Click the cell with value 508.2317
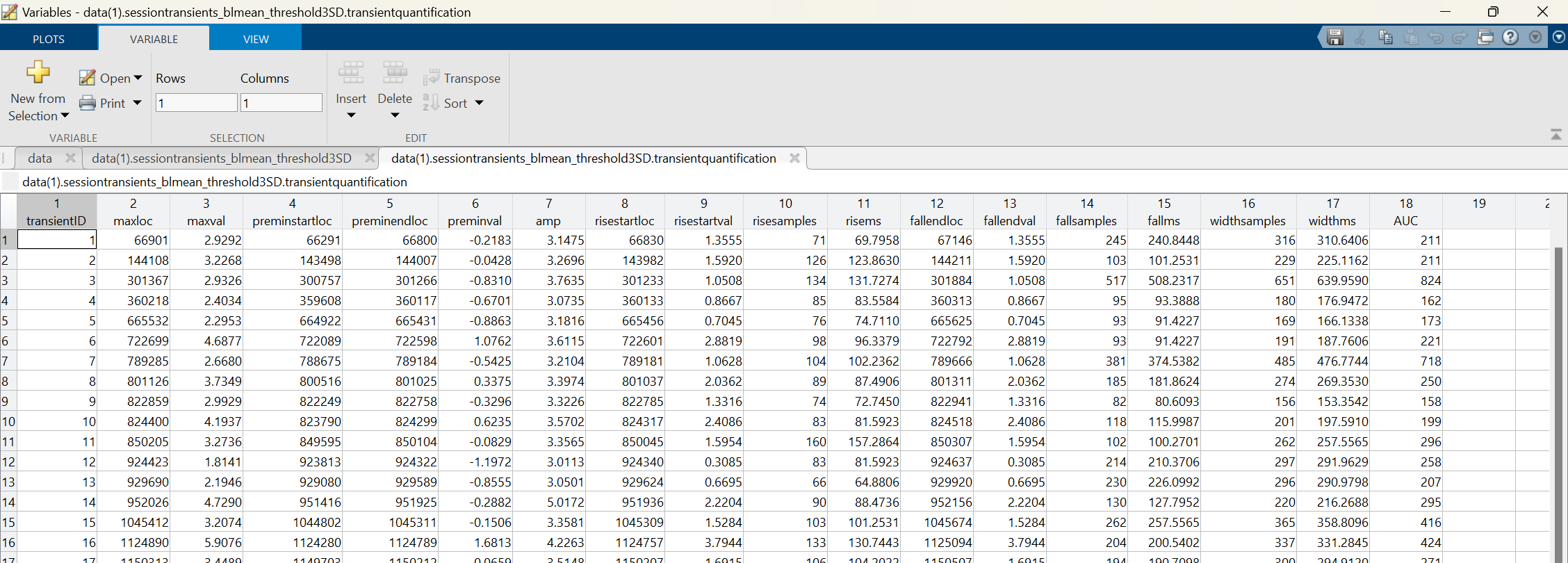The width and height of the screenshot is (1568, 563). [x=1164, y=281]
